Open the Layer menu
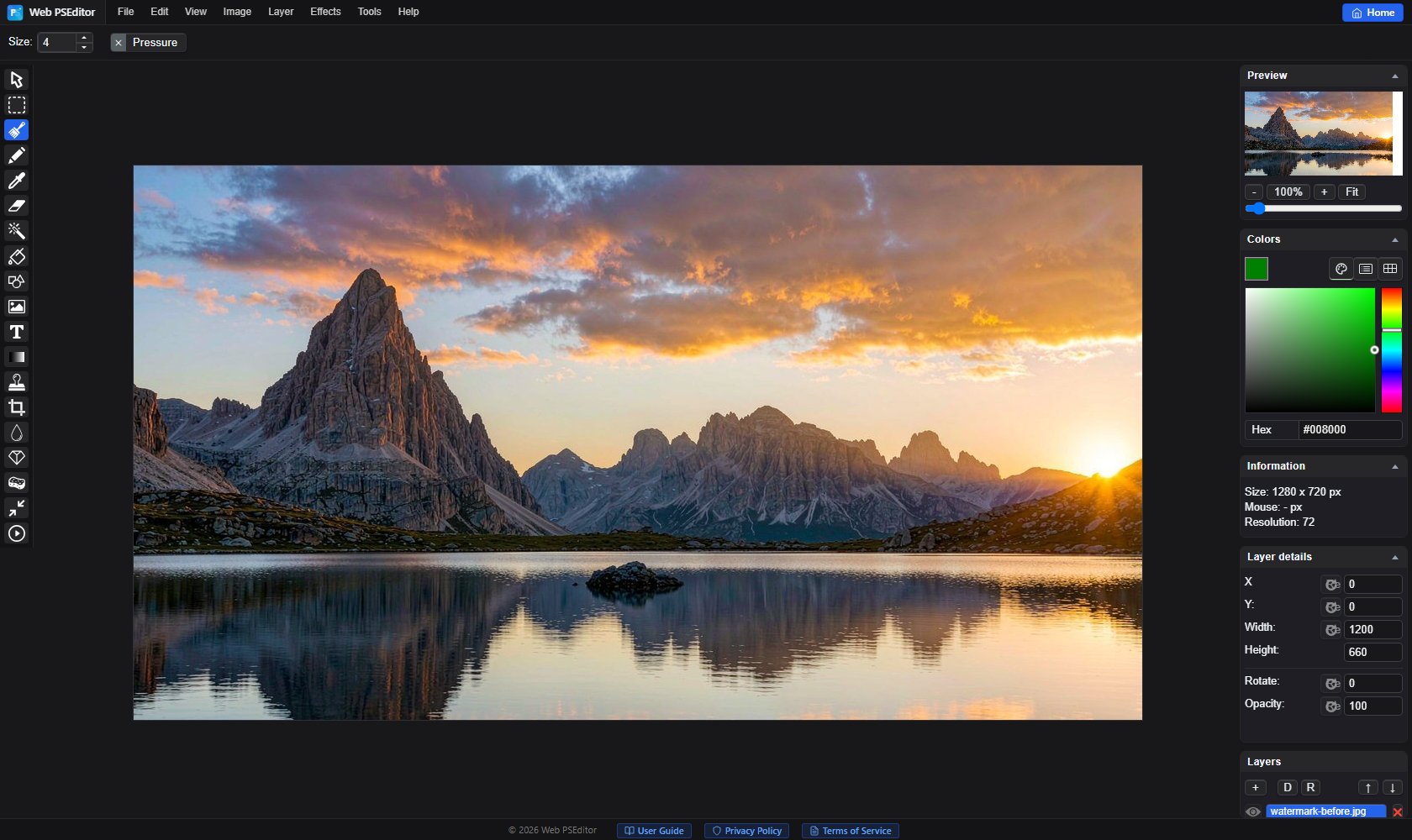The width and height of the screenshot is (1412, 840). (281, 12)
